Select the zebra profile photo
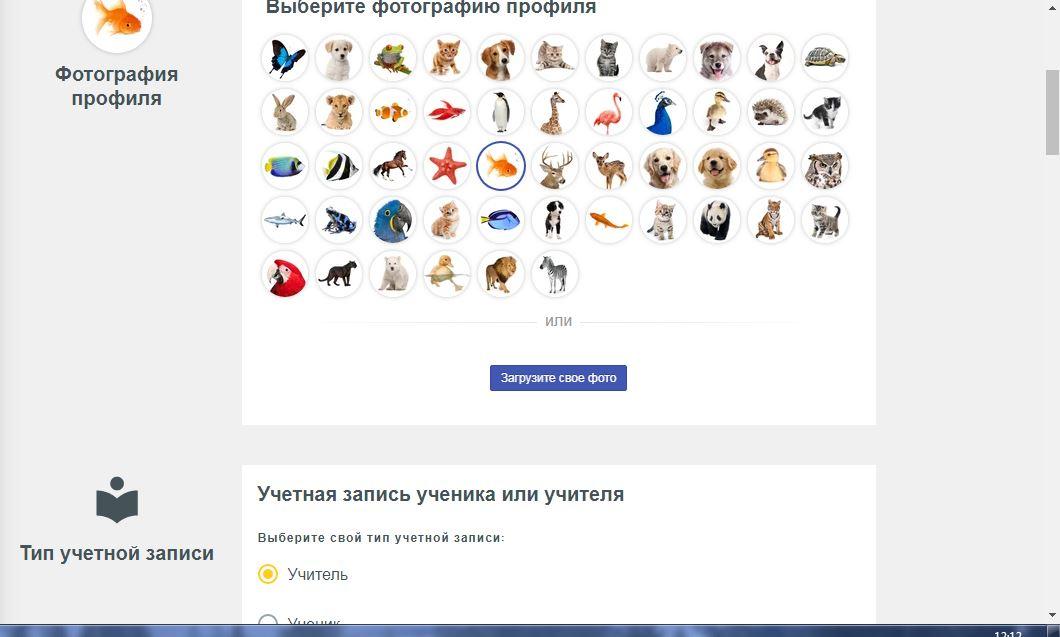This screenshot has width=1060, height=637. coord(555,275)
